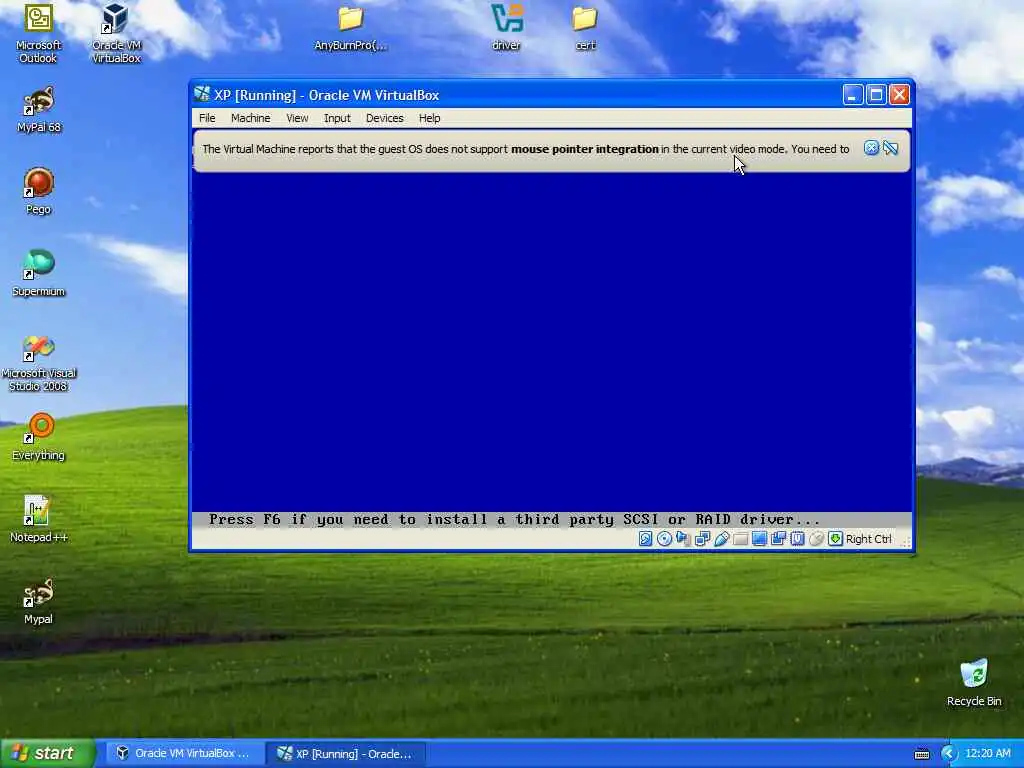
Task: Click the CPU processor indicator icon
Action: point(797,539)
